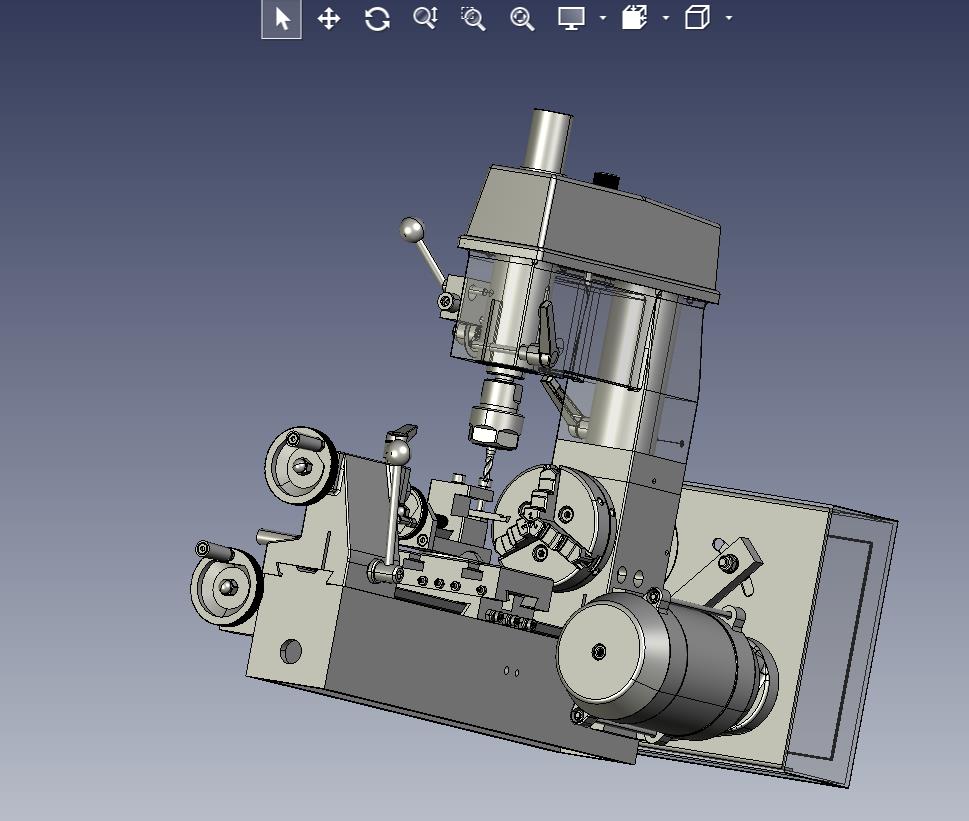Activate the rotate view tool
This screenshot has width=969, height=821.
click(377, 19)
